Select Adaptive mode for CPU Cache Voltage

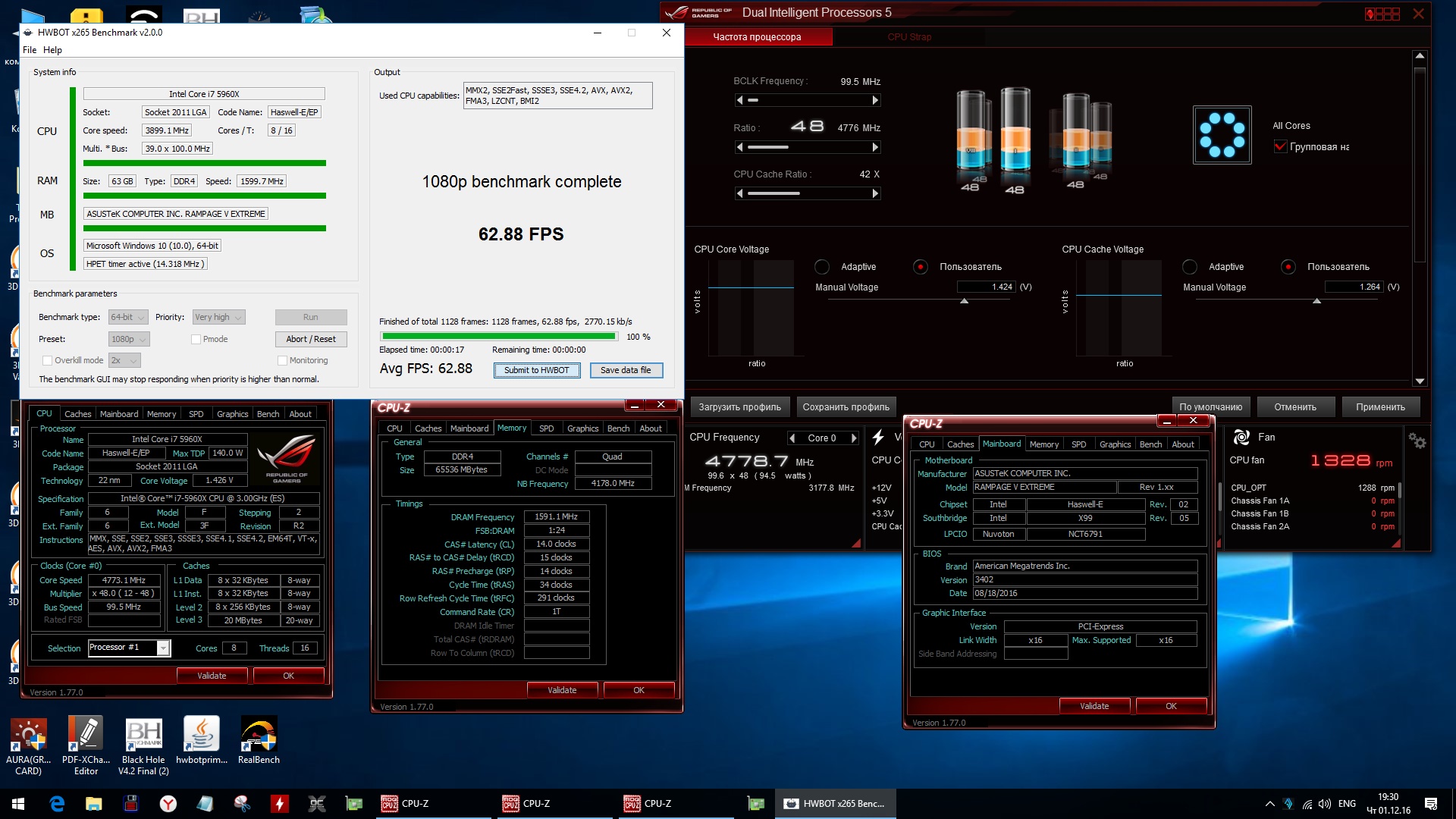(x=1190, y=267)
